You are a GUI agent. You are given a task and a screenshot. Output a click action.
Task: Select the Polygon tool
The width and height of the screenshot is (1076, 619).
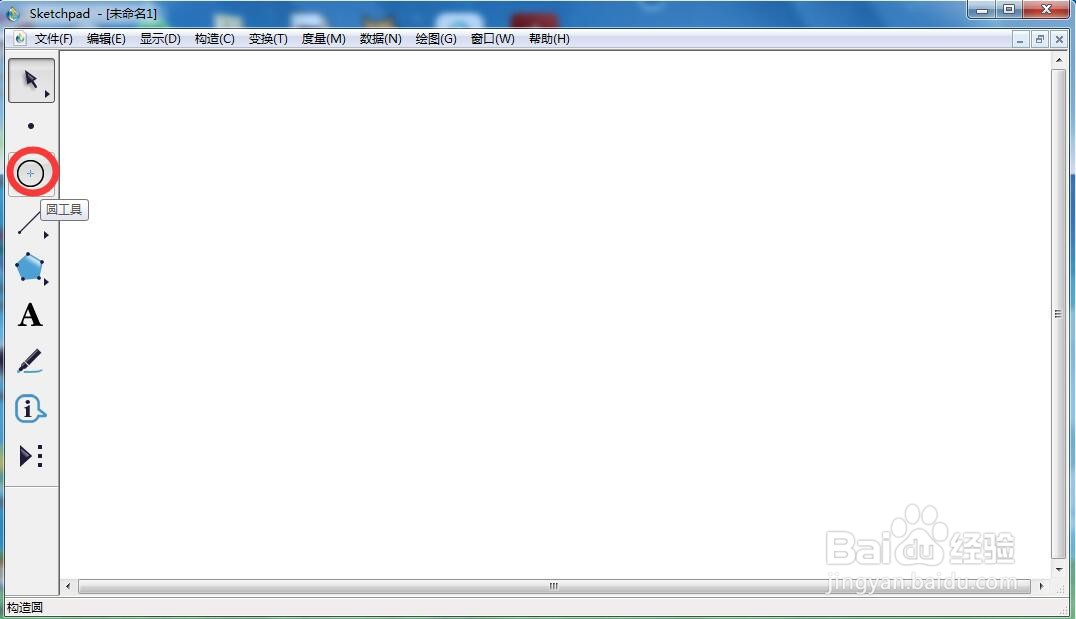(30, 268)
